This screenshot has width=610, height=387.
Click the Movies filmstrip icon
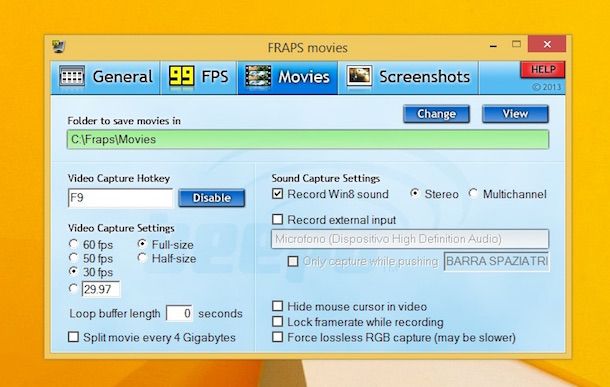click(258, 76)
